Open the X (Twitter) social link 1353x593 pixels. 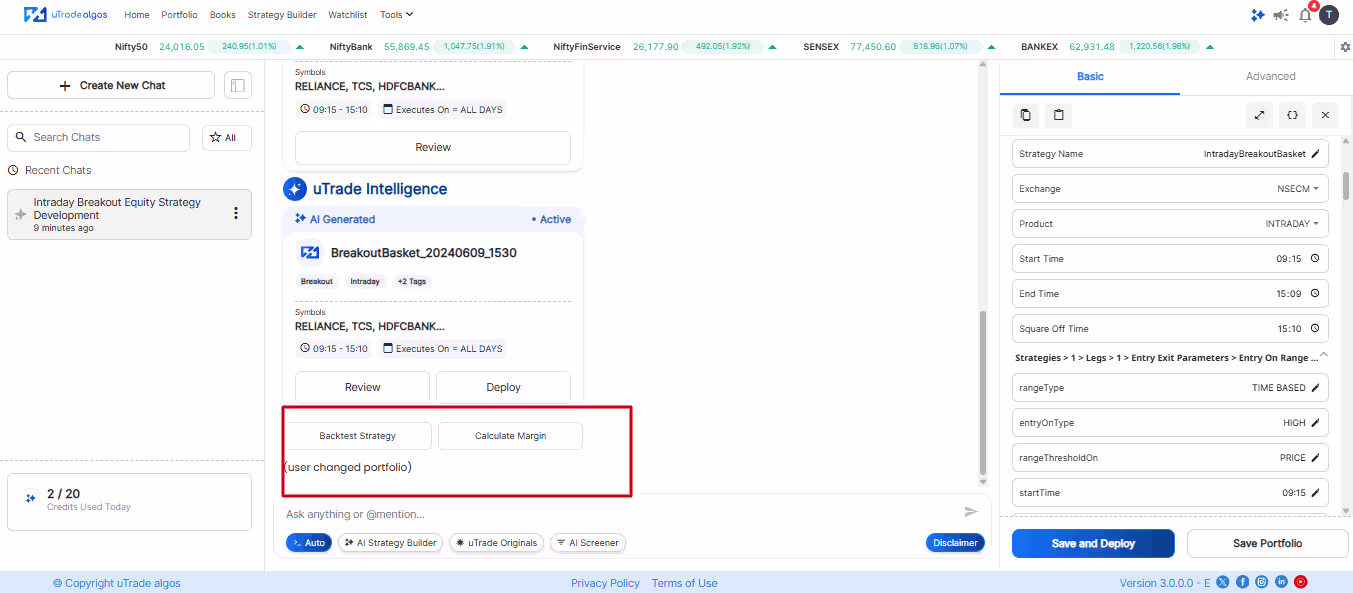click(1223, 582)
